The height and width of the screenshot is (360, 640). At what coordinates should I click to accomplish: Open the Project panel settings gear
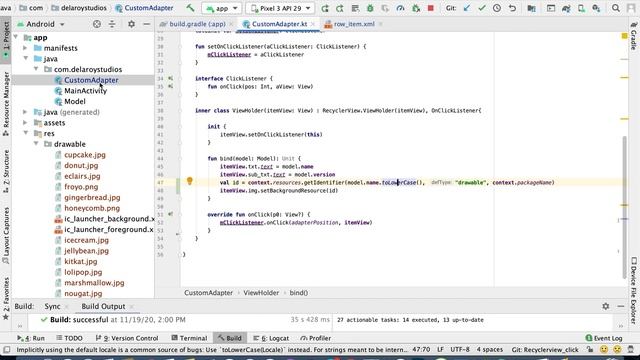tap(131, 24)
